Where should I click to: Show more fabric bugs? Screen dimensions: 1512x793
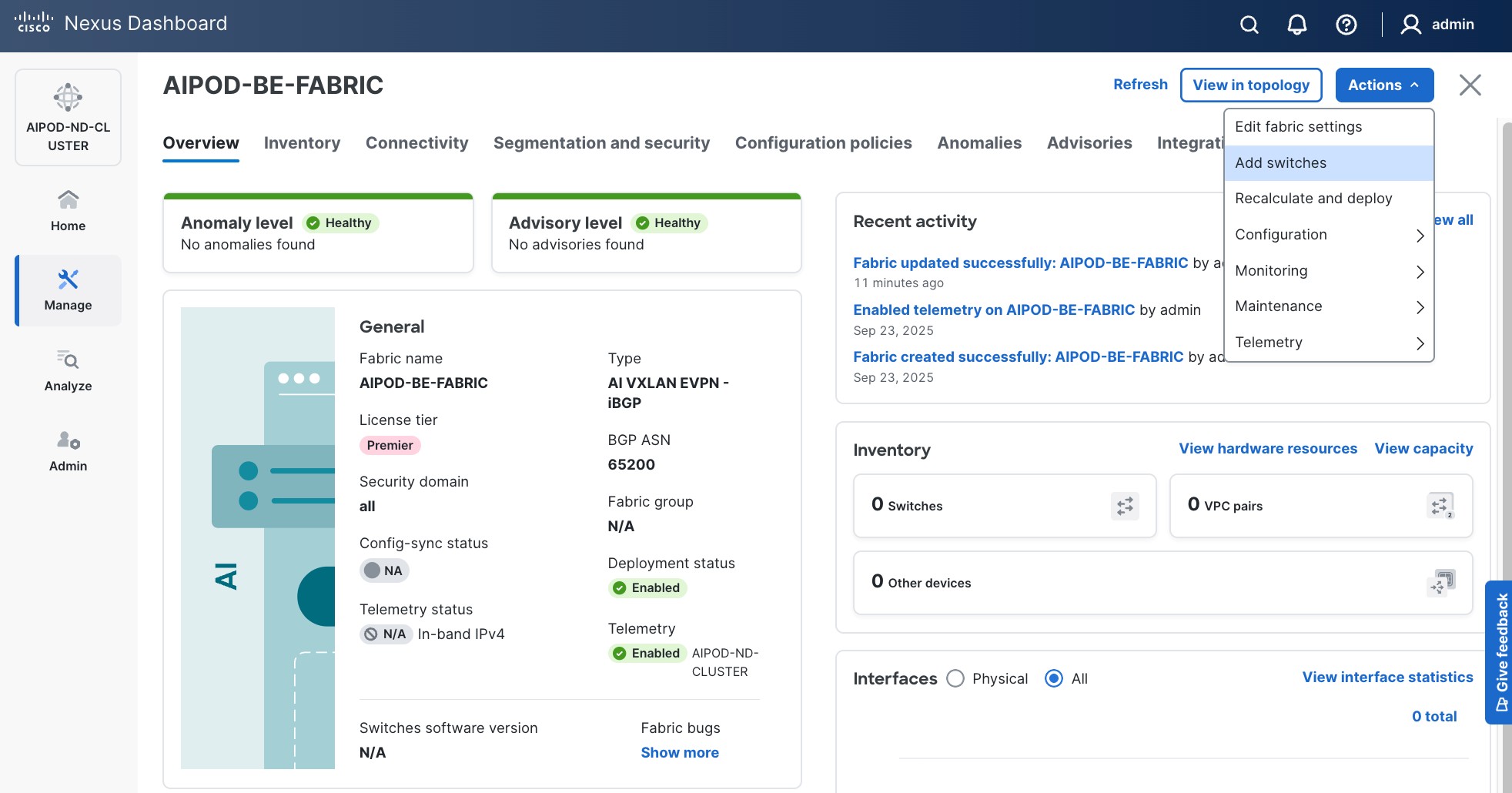(679, 752)
